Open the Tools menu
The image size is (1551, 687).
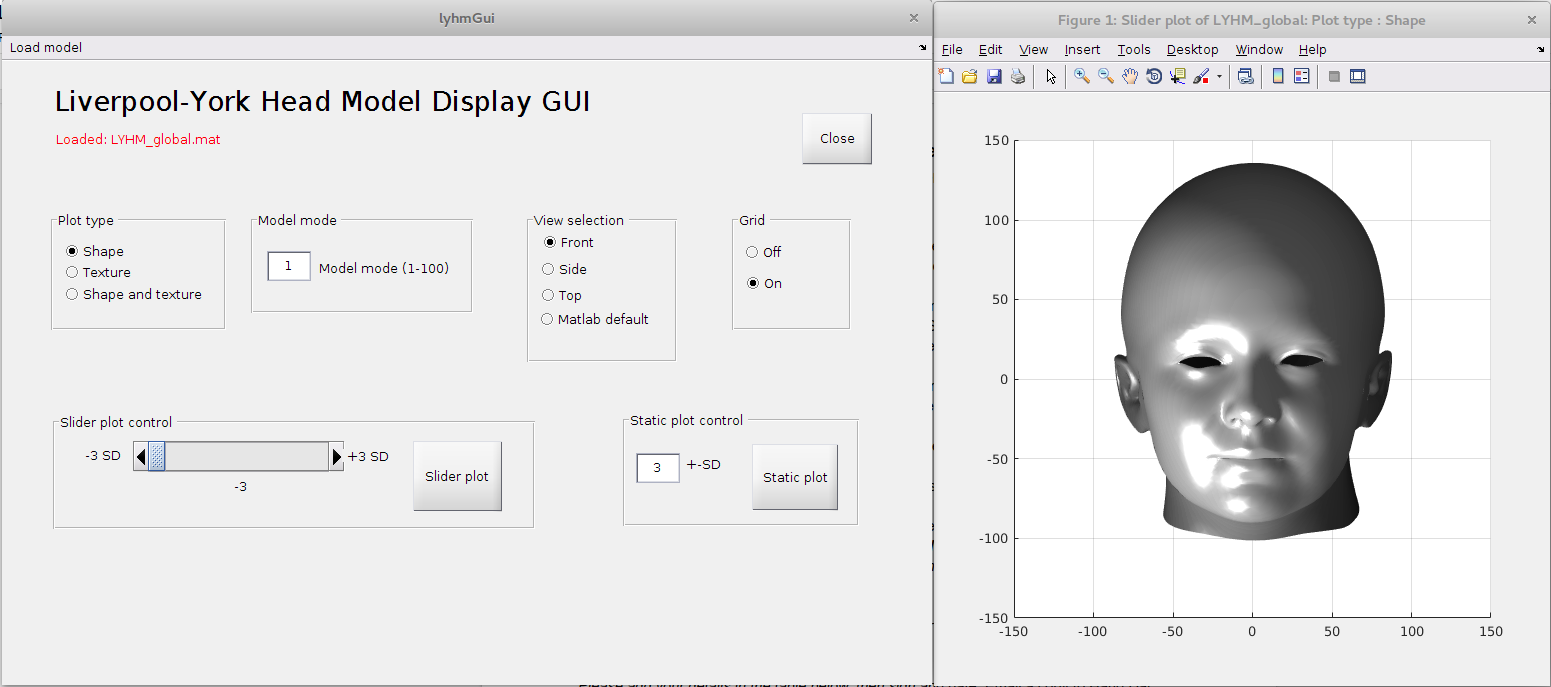point(1134,50)
